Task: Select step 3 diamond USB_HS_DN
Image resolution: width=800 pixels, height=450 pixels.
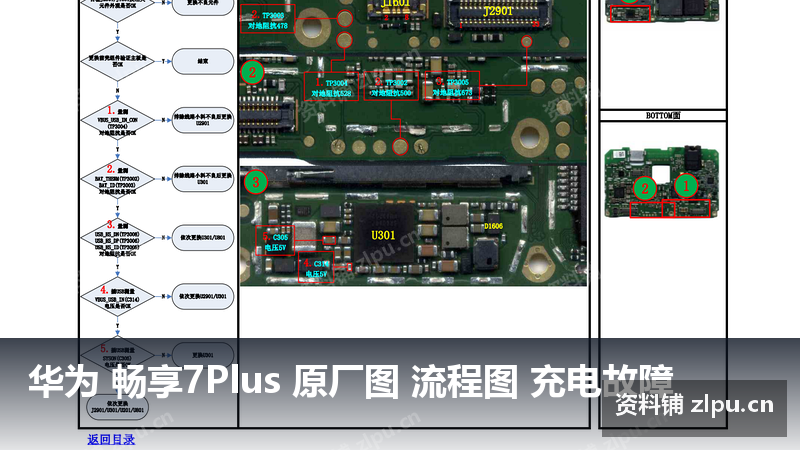Action: (117, 238)
